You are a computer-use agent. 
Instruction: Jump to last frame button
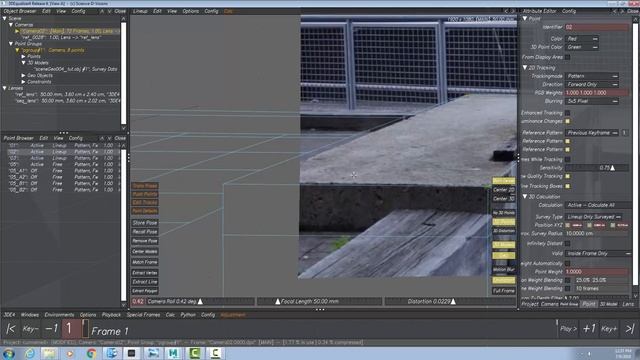[x=630, y=329]
